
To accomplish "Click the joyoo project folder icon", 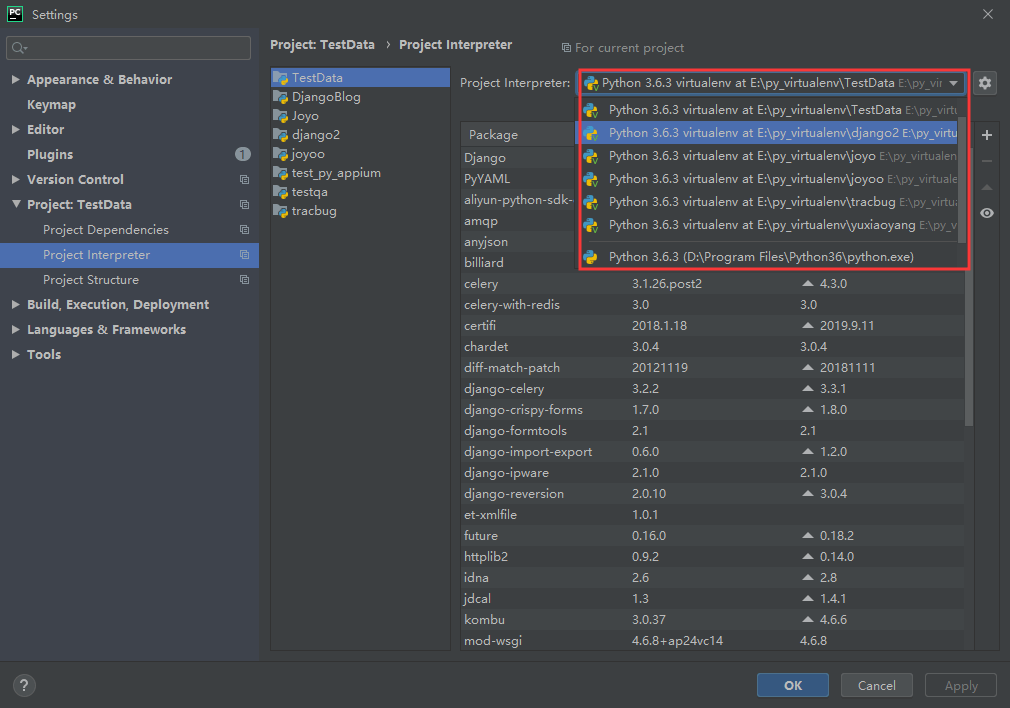I will pyautogui.click(x=280, y=154).
